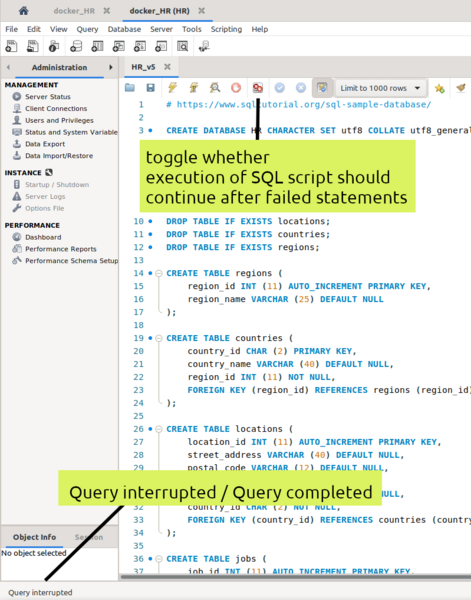Close the inactive docker_HR tab
The width and height of the screenshot is (471, 600).
pos(107,11)
